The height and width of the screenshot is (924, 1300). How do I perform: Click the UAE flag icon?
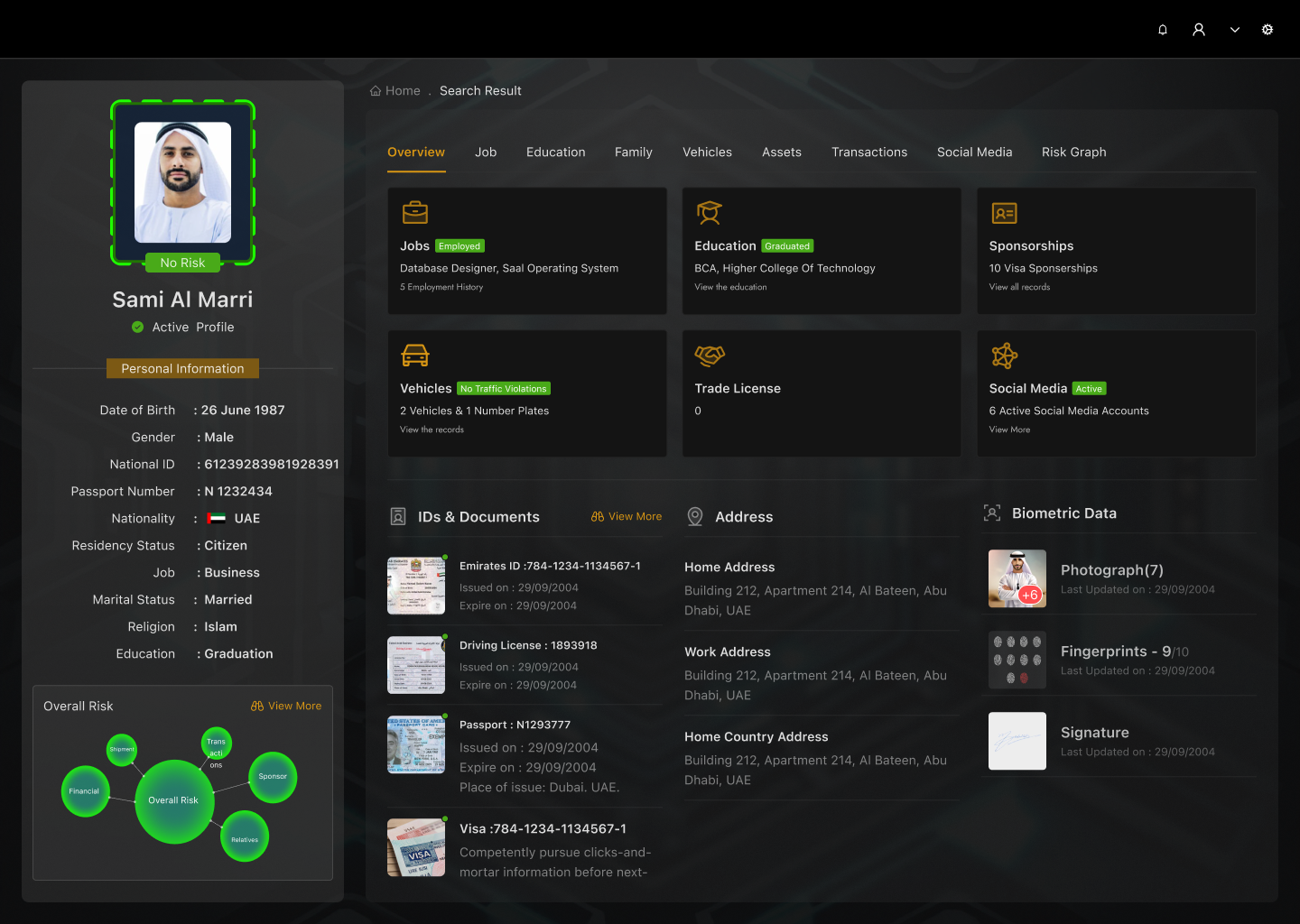(x=217, y=519)
